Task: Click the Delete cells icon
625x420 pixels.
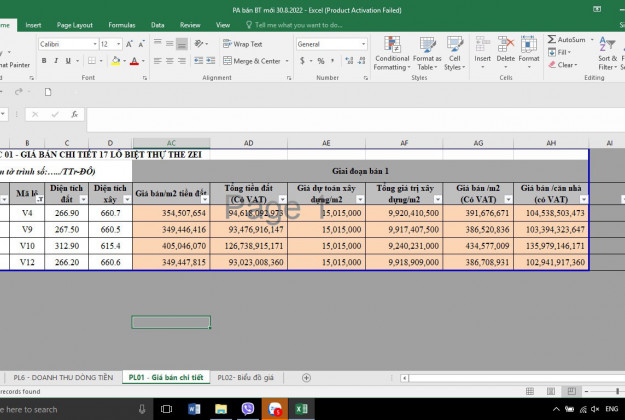Action: 505,44
